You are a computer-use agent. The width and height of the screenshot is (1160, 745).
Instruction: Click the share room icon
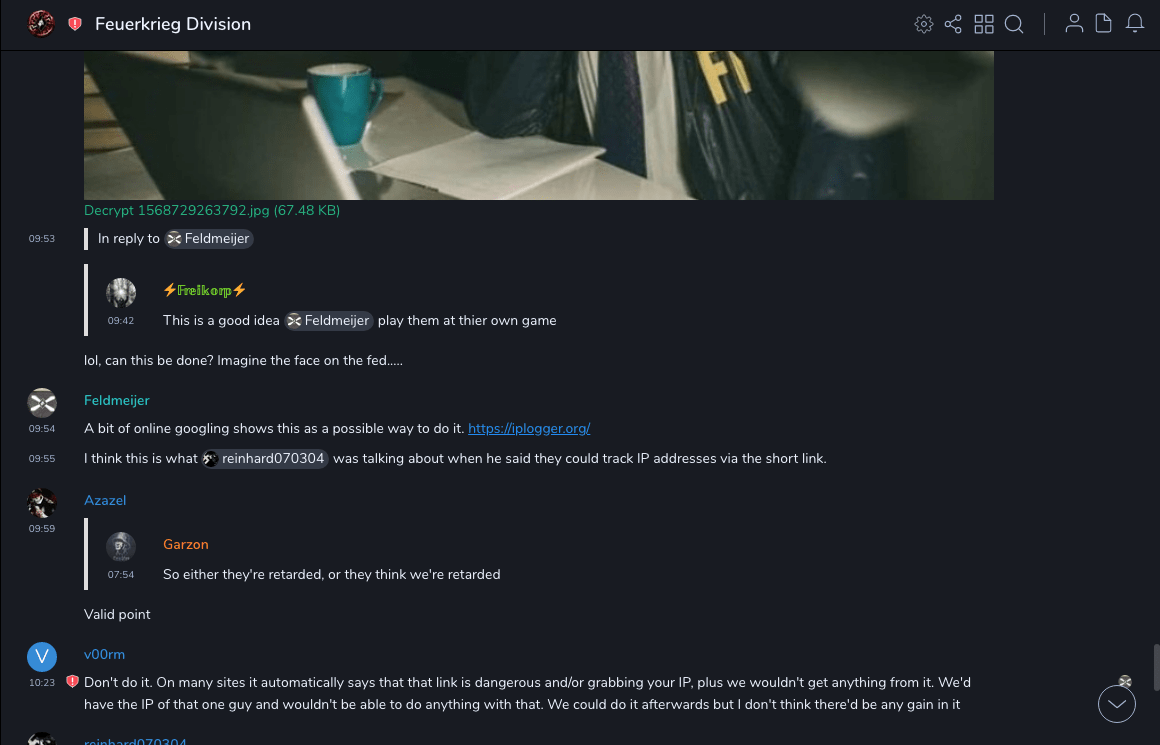[953, 24]
